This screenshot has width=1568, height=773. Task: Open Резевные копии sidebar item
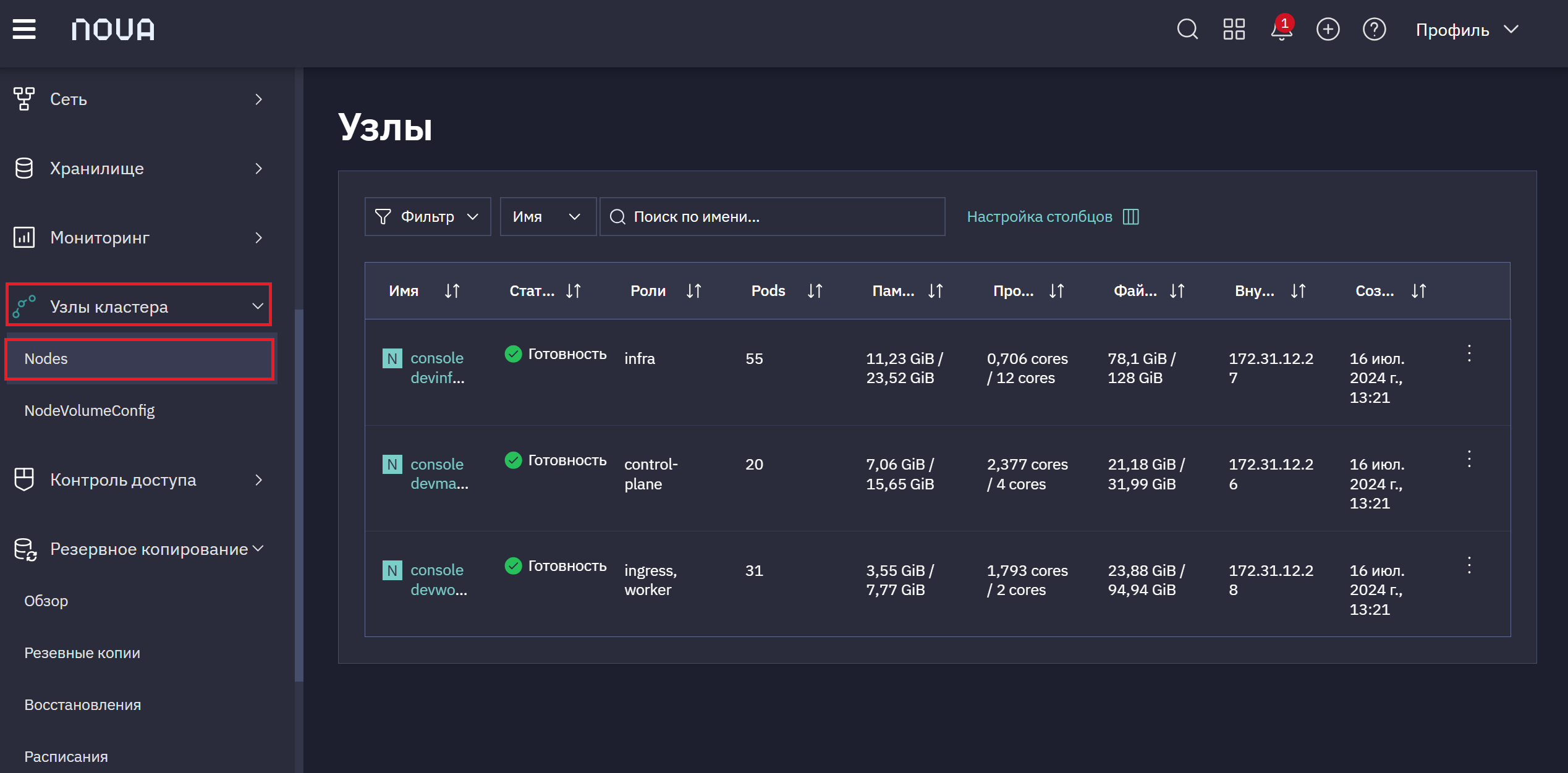82,653
